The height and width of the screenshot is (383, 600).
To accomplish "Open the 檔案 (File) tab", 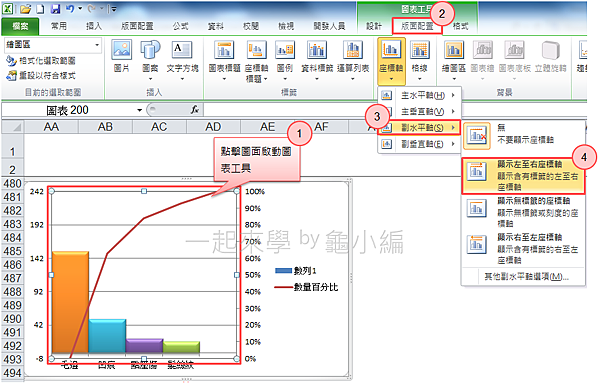I will tap(20, 26).
